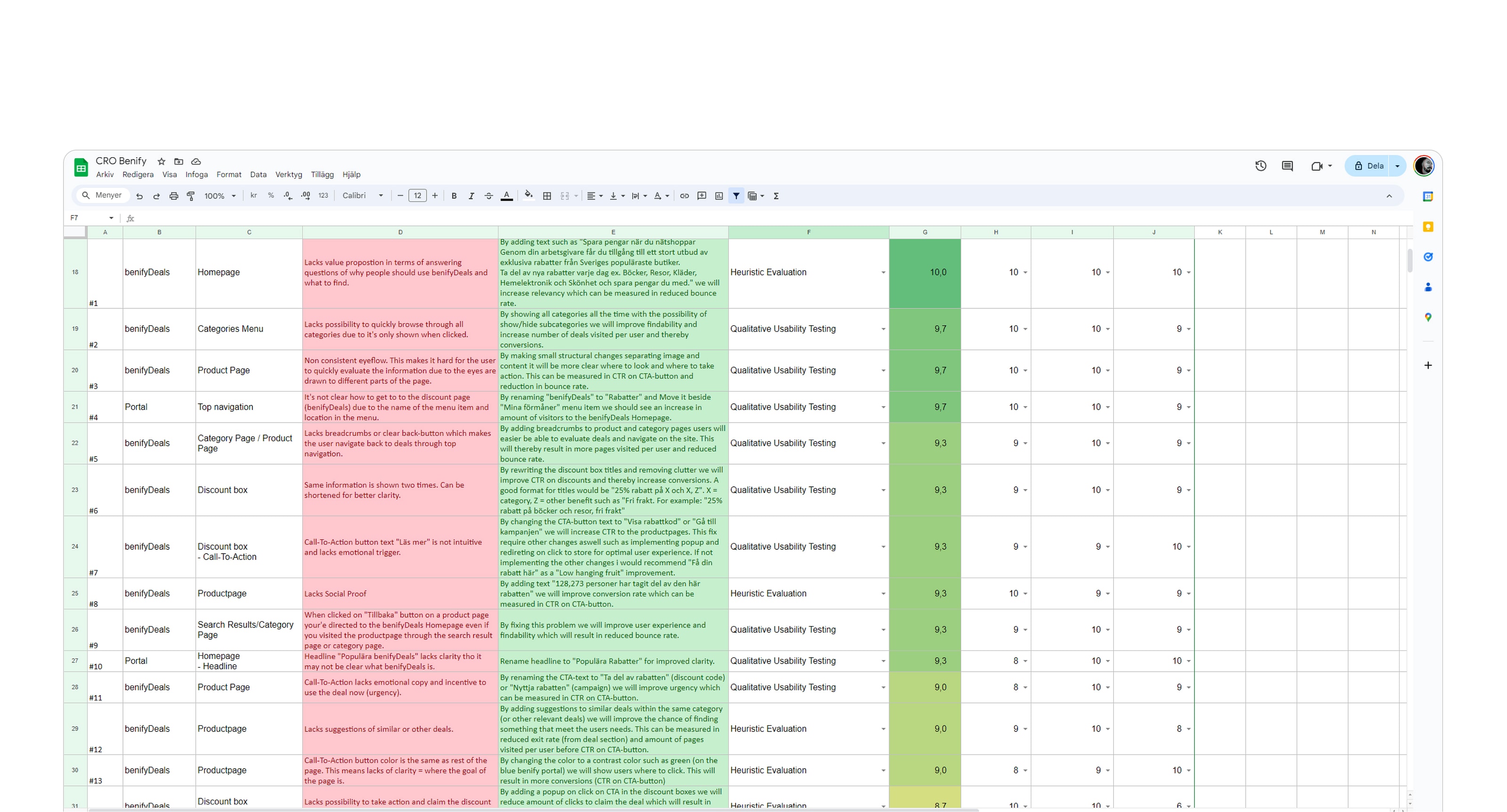Open the Redigera menu
This screenshot has width=1507, height=812.
tap(138, 174)
